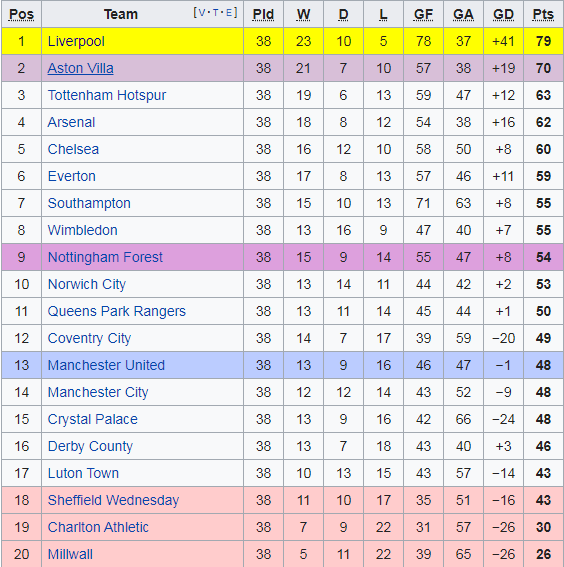This screenshot has width=564, height=567.
Task: Open the Sheffield Wednesday link
Action: [x=113, y=500]
